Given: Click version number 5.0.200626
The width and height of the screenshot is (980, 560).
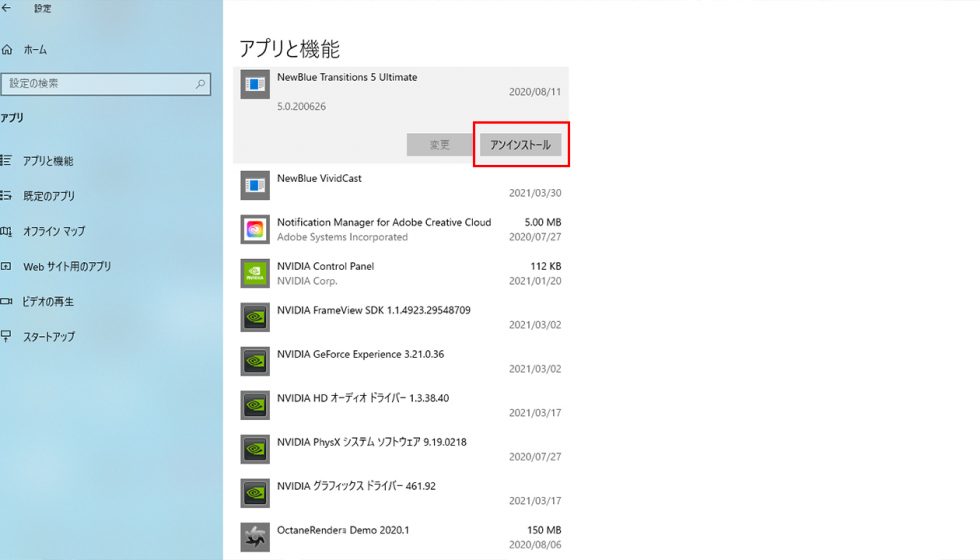Looking at the screenshot, I should point(301,106).
